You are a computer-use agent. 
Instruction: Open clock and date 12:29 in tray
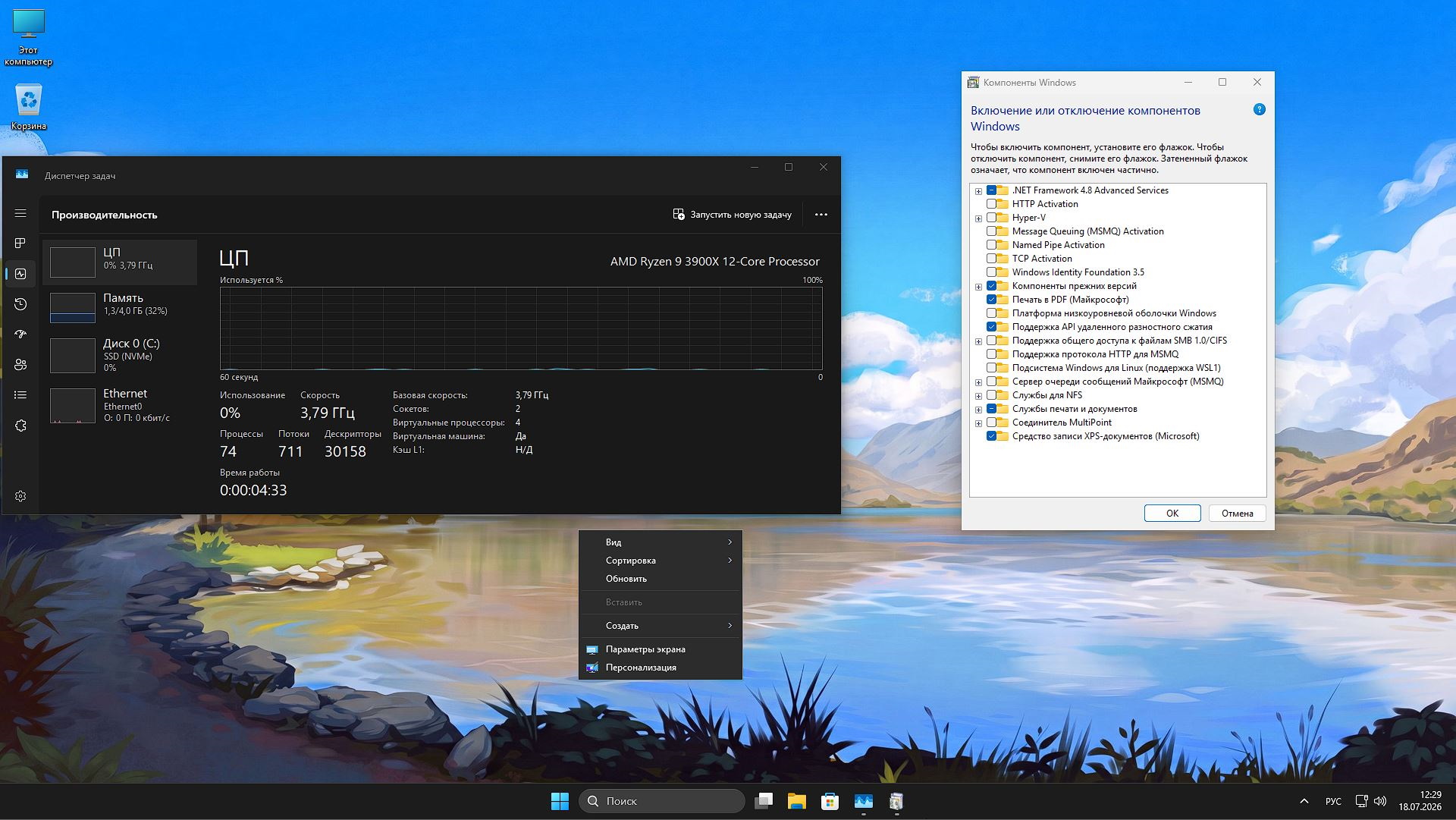1420,801
